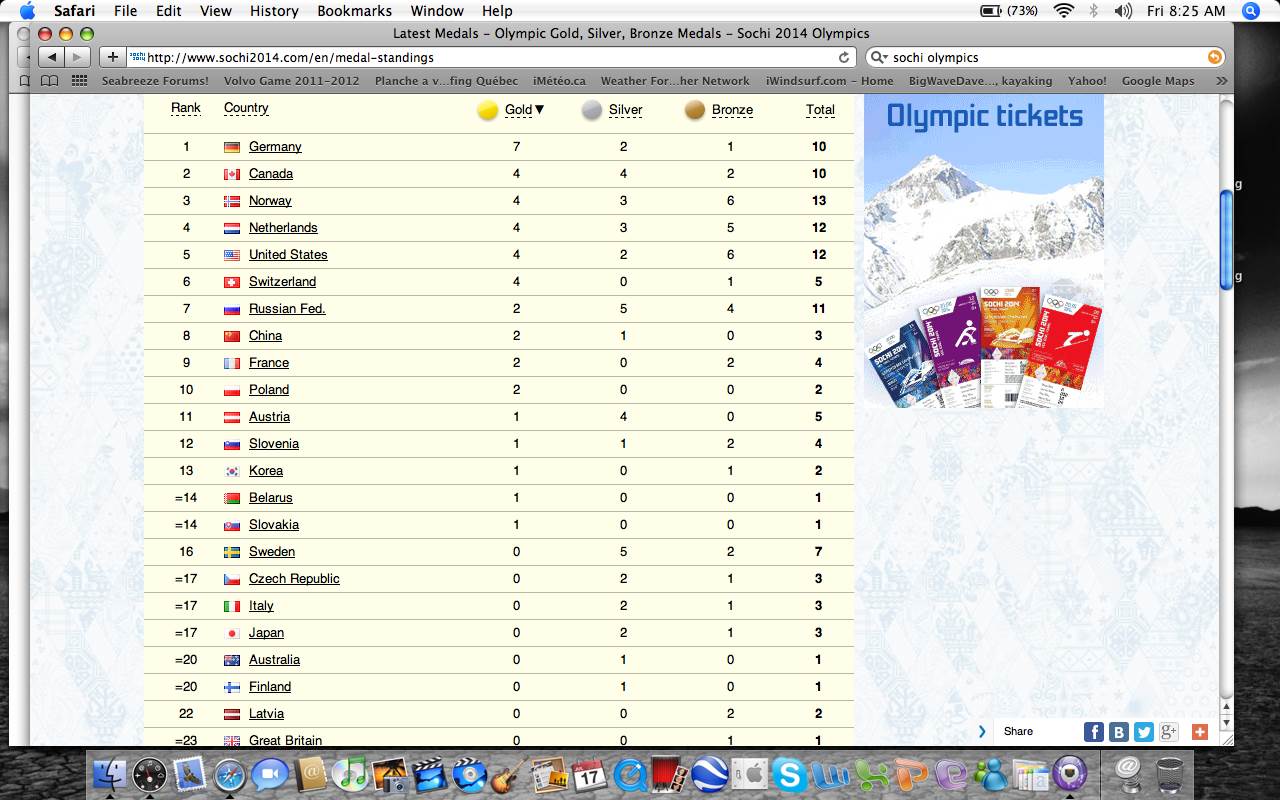
Task: Click the Olympic tickets banner
Action: coord(984,250)
